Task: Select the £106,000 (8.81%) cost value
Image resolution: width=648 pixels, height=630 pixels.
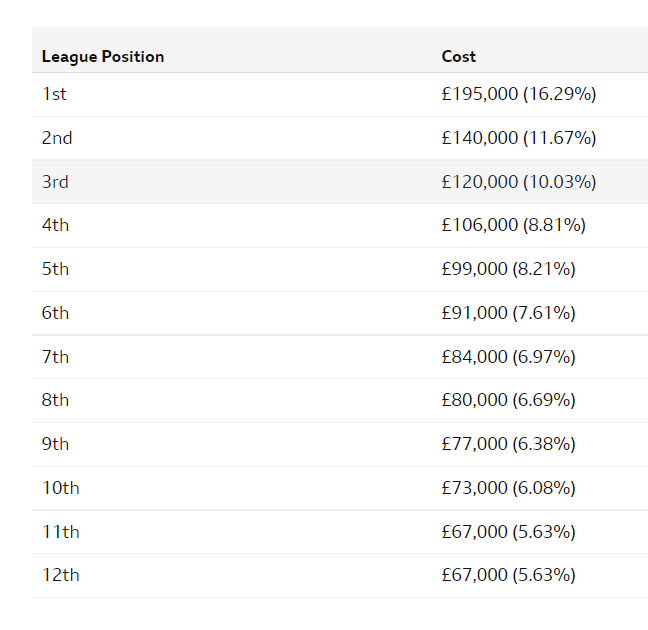Action: pos(513,225)
